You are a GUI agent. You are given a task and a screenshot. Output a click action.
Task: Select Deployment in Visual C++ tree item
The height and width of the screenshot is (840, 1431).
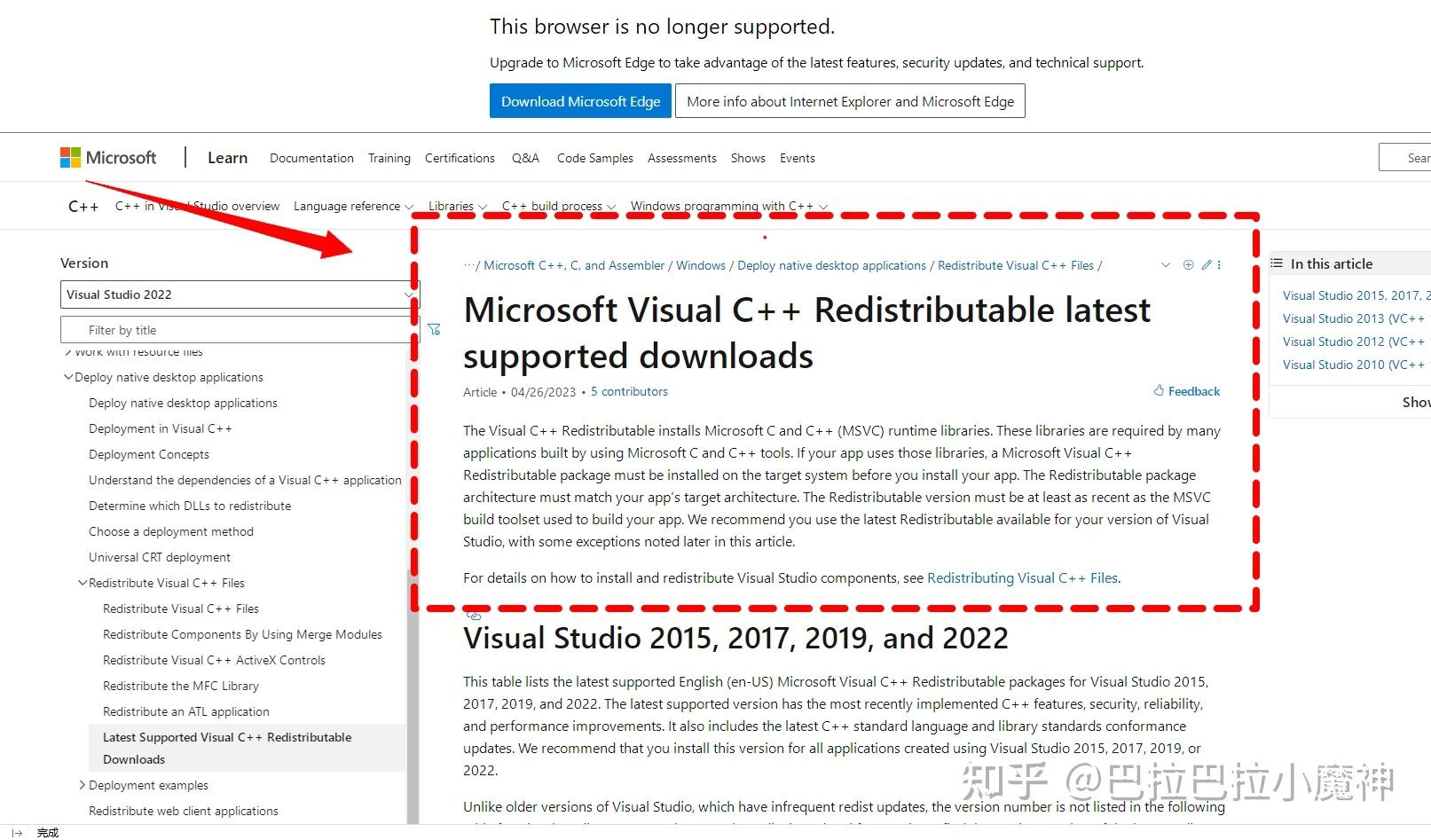[161, 428]
